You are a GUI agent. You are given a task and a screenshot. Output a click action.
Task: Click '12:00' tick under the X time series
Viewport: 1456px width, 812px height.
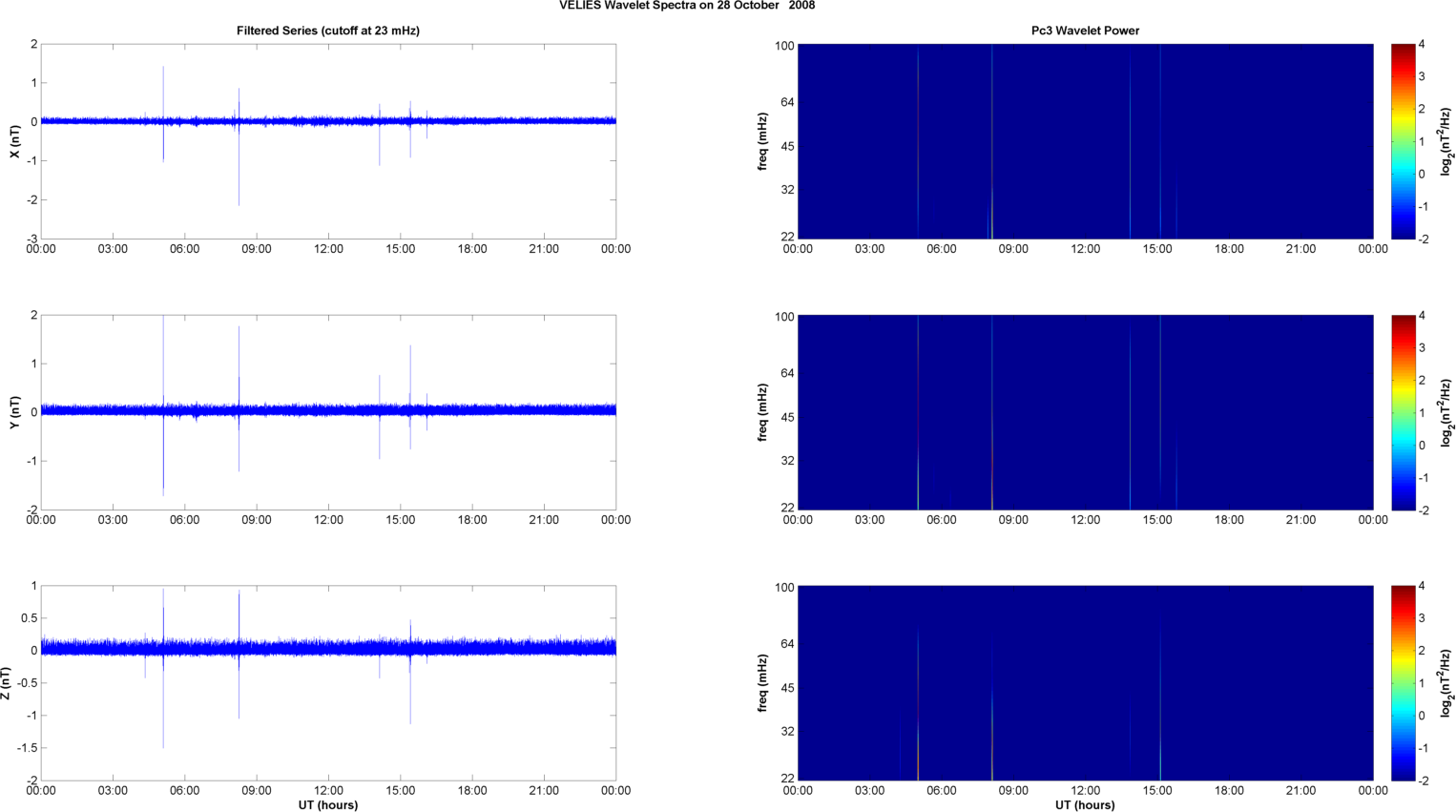click(328, 249)
